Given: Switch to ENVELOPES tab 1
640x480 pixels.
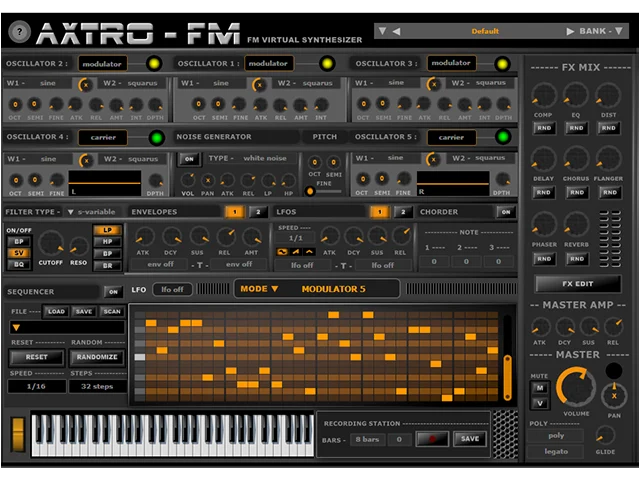Looking at the screenshot, I should [235, 212].
